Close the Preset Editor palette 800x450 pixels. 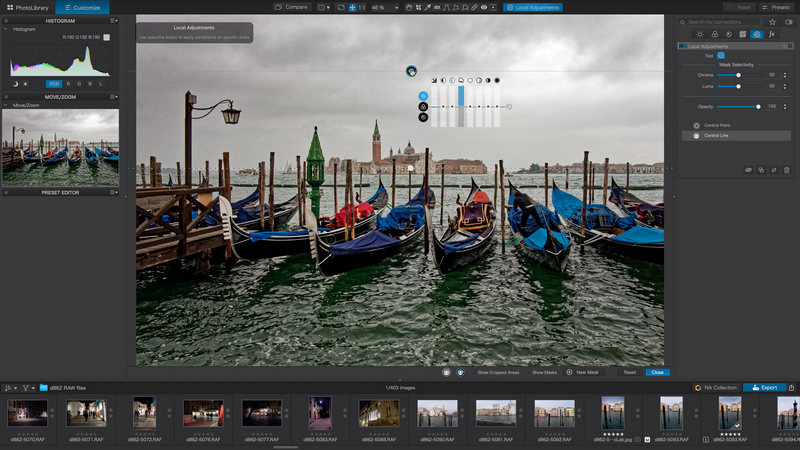coord(6,192)
